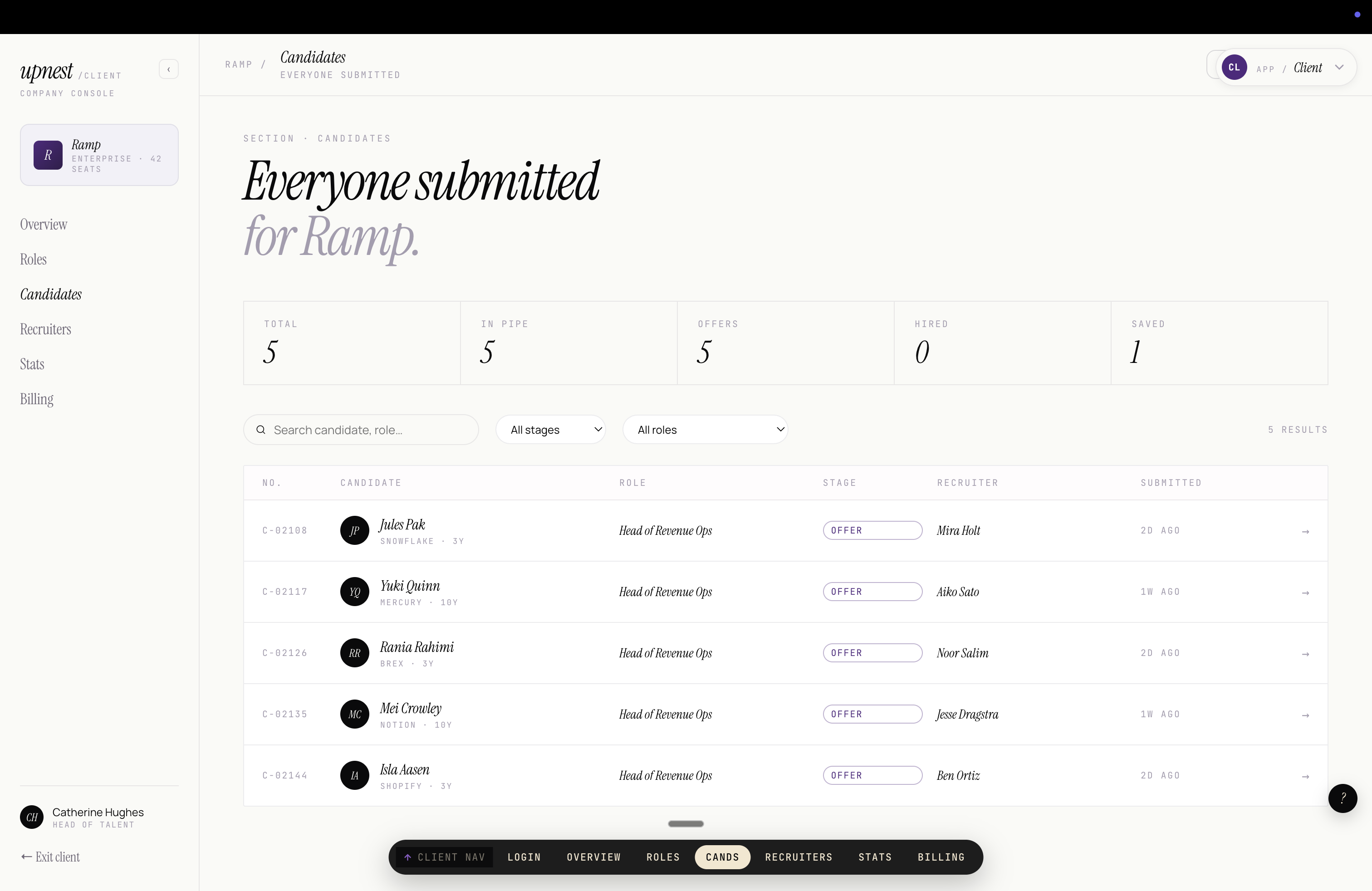
Task: Click recruiter name Noor Salim
Action: pyautogui.click(x=962, y=653)
